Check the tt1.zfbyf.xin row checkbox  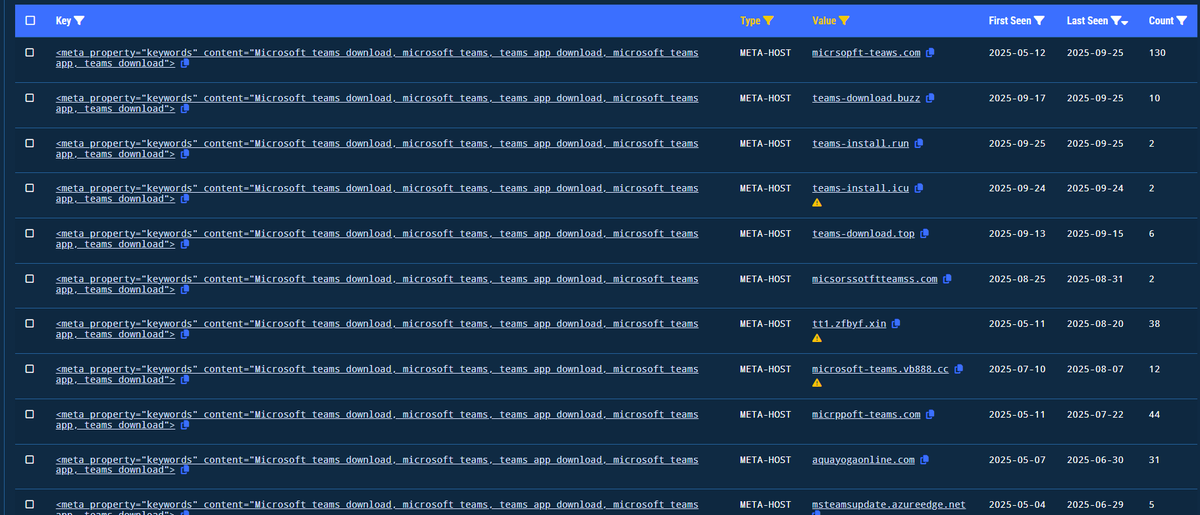coord(29,323)
